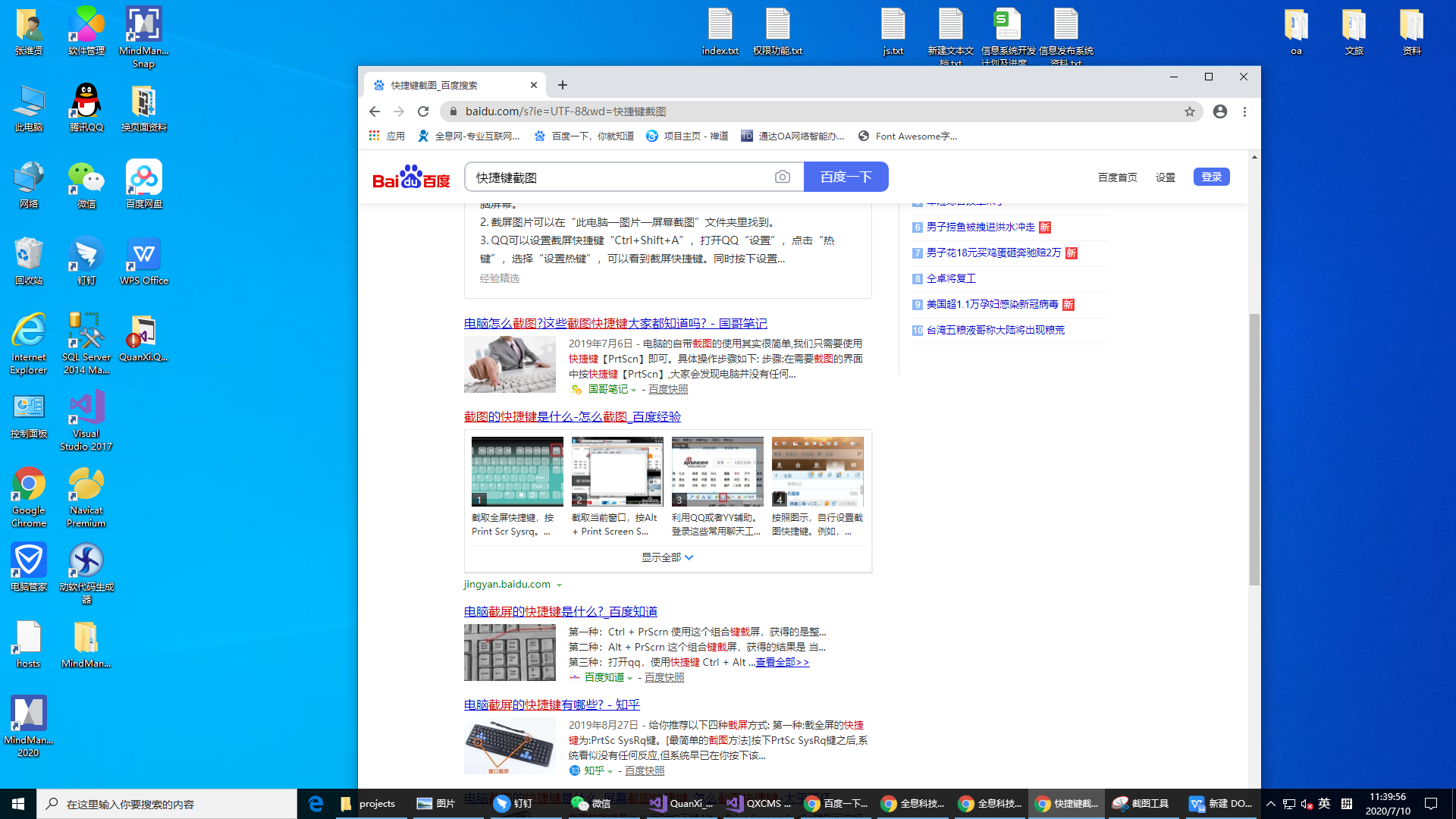The width and height of the screenshot is (1456, 819).
Task: Switch to projects folder taskbar item
Action: coord(370,804)
